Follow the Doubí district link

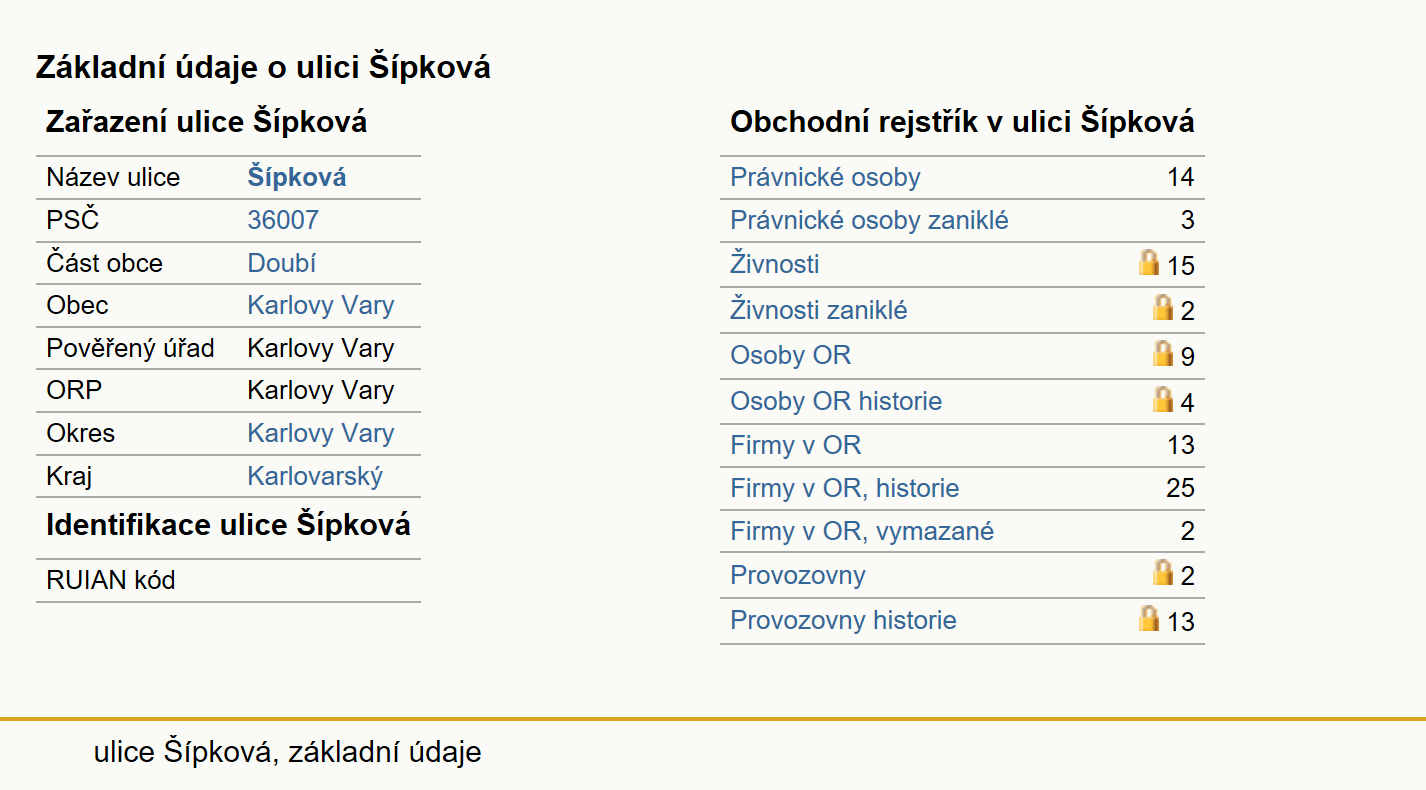coord(282,263)
